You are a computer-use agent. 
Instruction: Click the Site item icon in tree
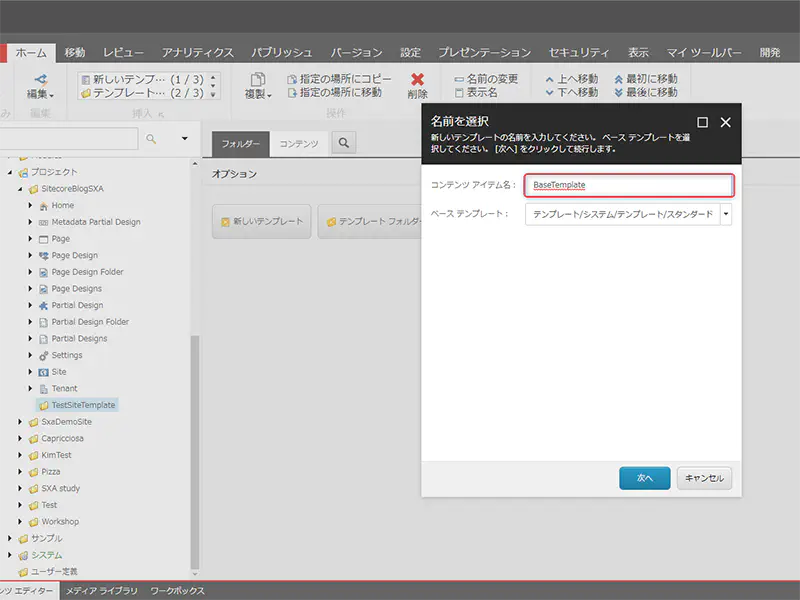[x=43, y=372]
